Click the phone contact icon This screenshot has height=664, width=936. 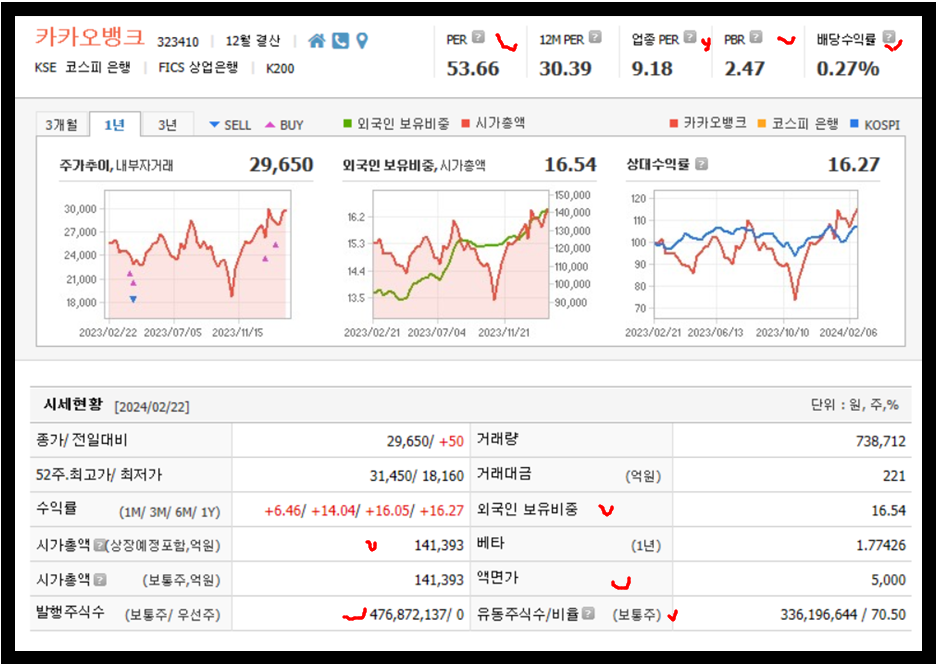point(340,41)
